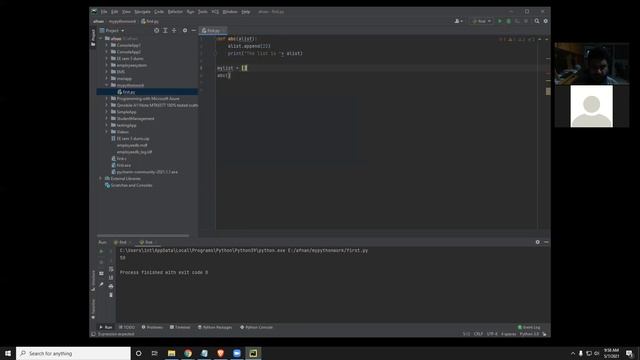Image resolution: width=640 pixels, height=360 pixels.
Task: Open the Window menu
Action: pyautogui.click(x=230, y=12)
